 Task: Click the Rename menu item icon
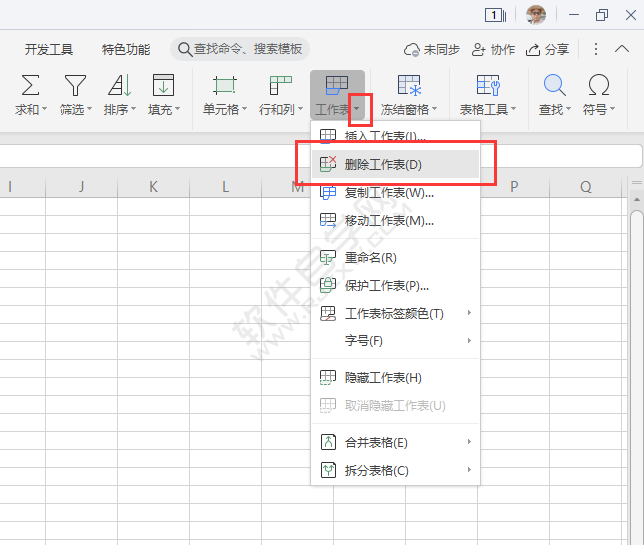point(328,258)
